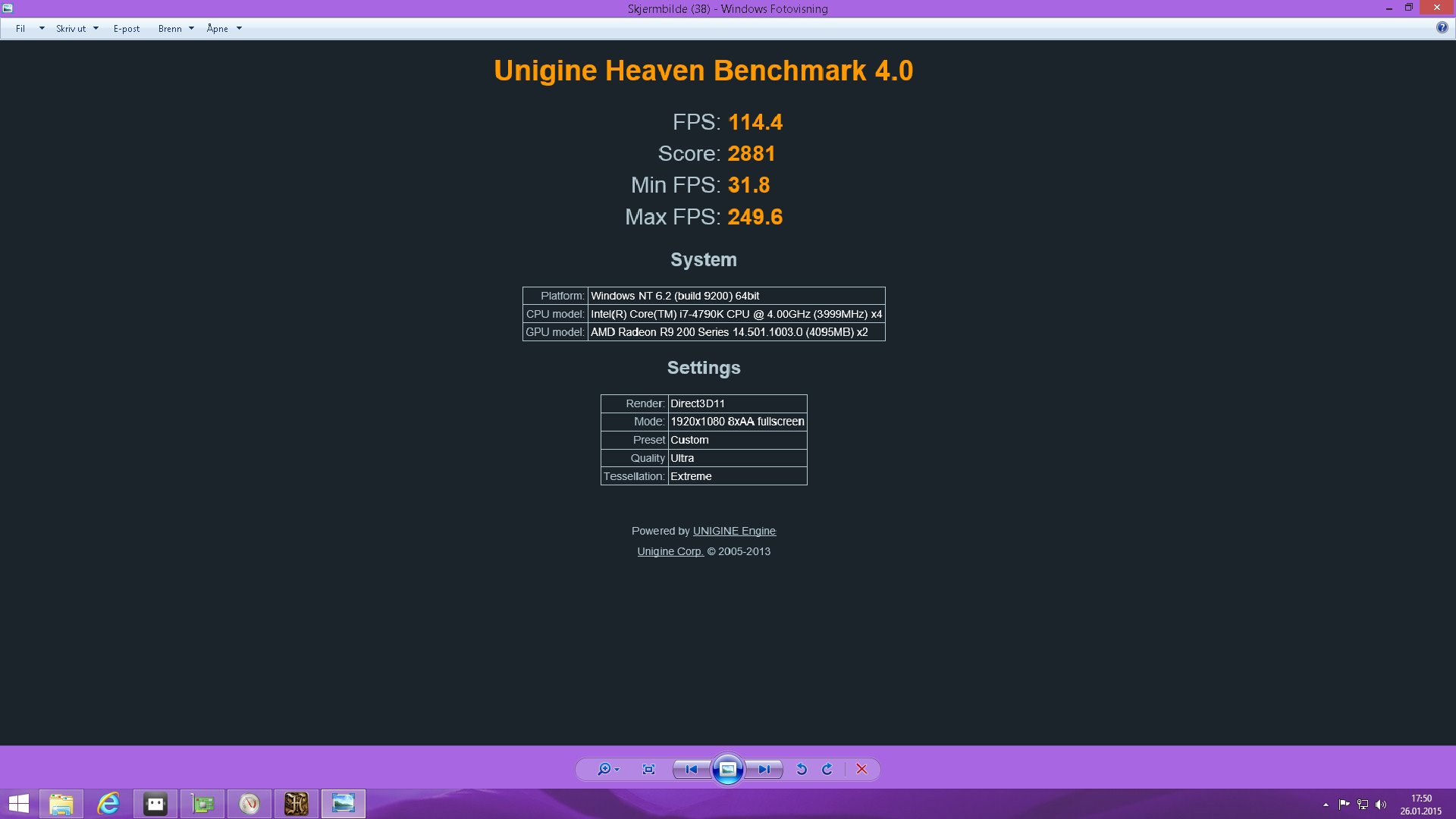Click the Settings section heading
This screenshot has height=819, width=1456.
[x=704, y=368]
